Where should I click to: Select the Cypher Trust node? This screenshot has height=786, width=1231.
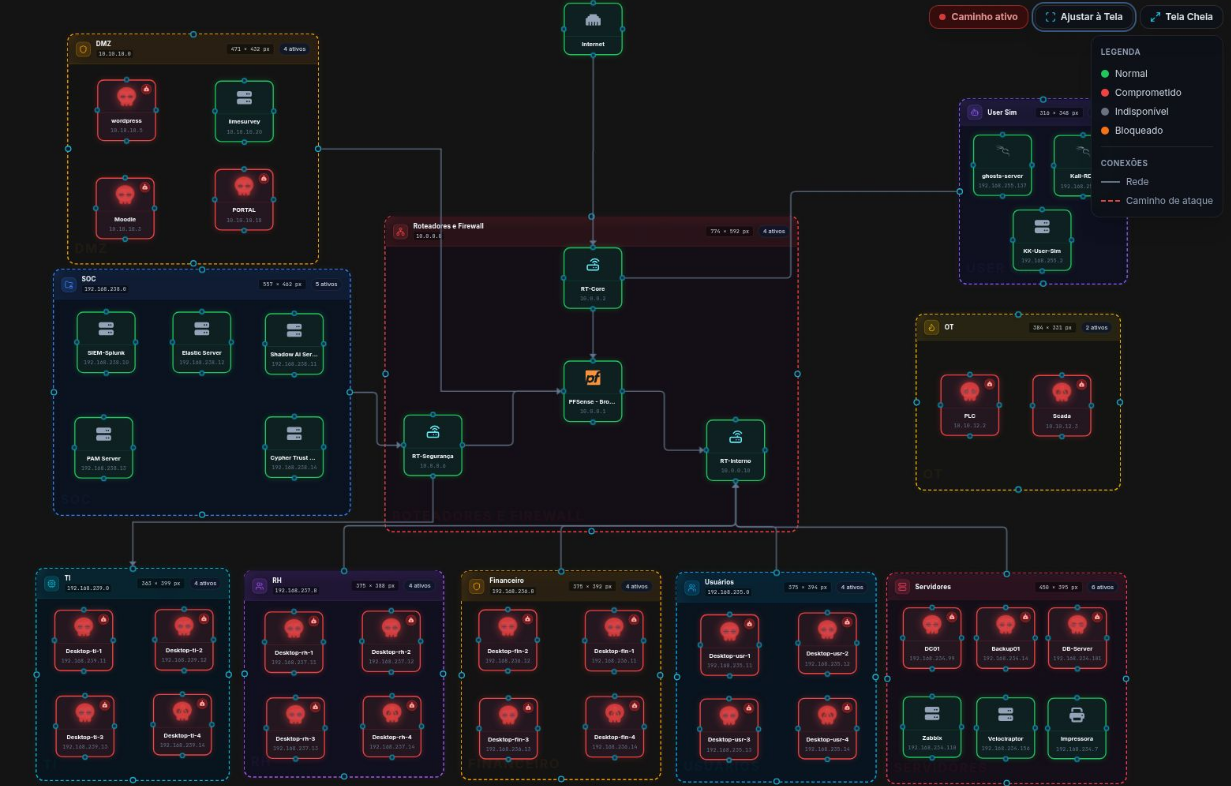click(x=294, y=446)
